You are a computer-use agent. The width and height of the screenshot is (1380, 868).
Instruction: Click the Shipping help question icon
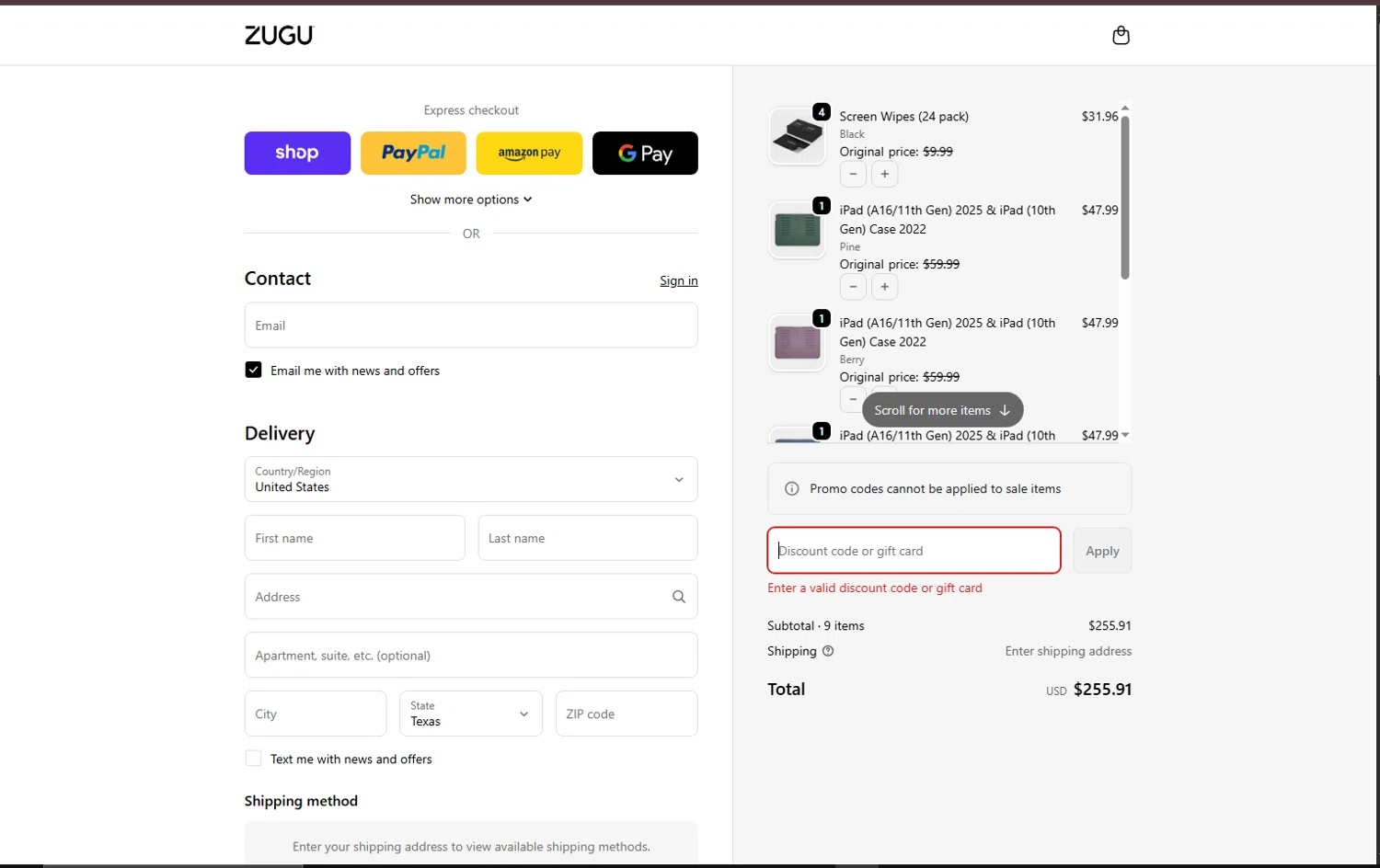(828, 651)
